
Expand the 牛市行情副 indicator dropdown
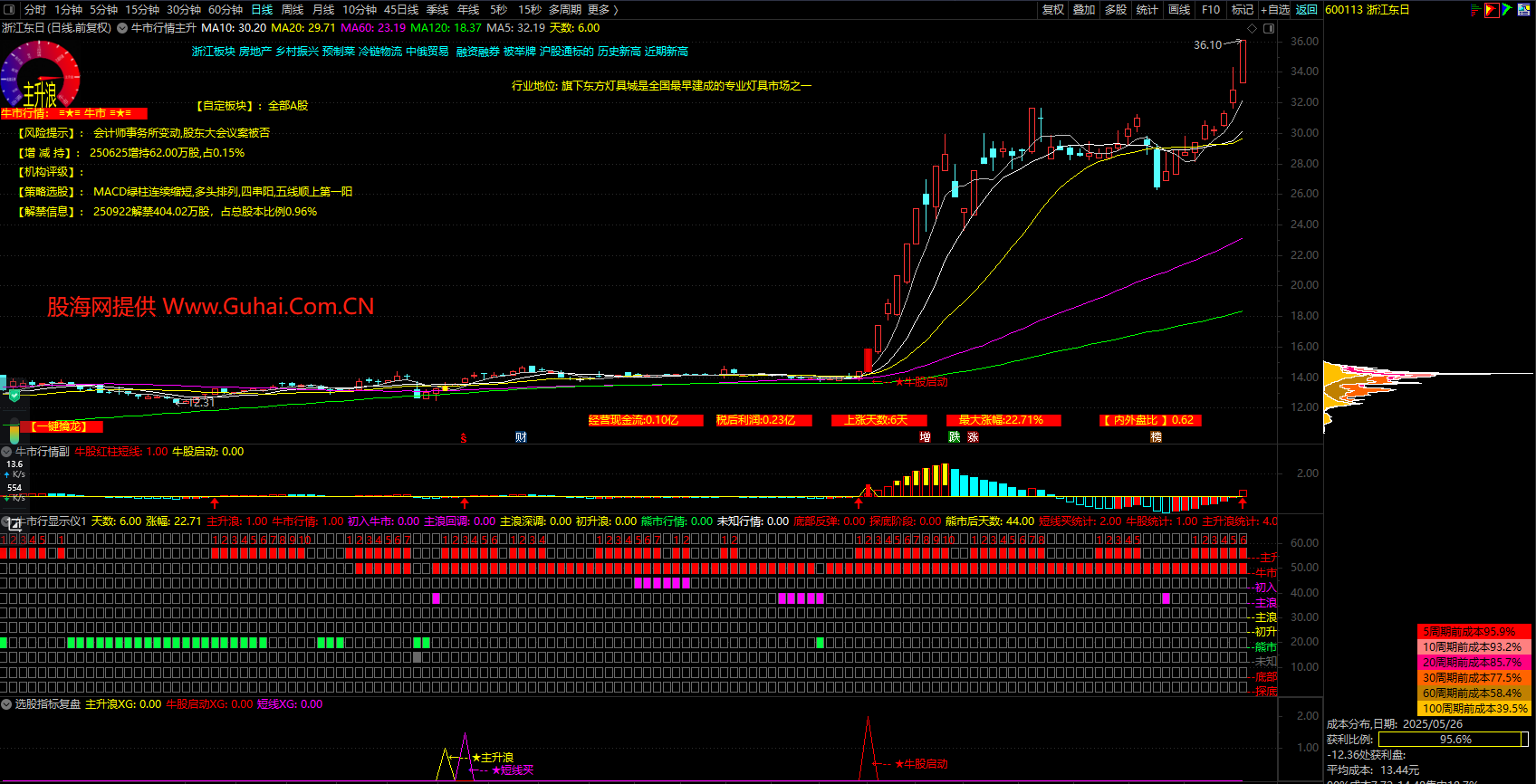6,452
